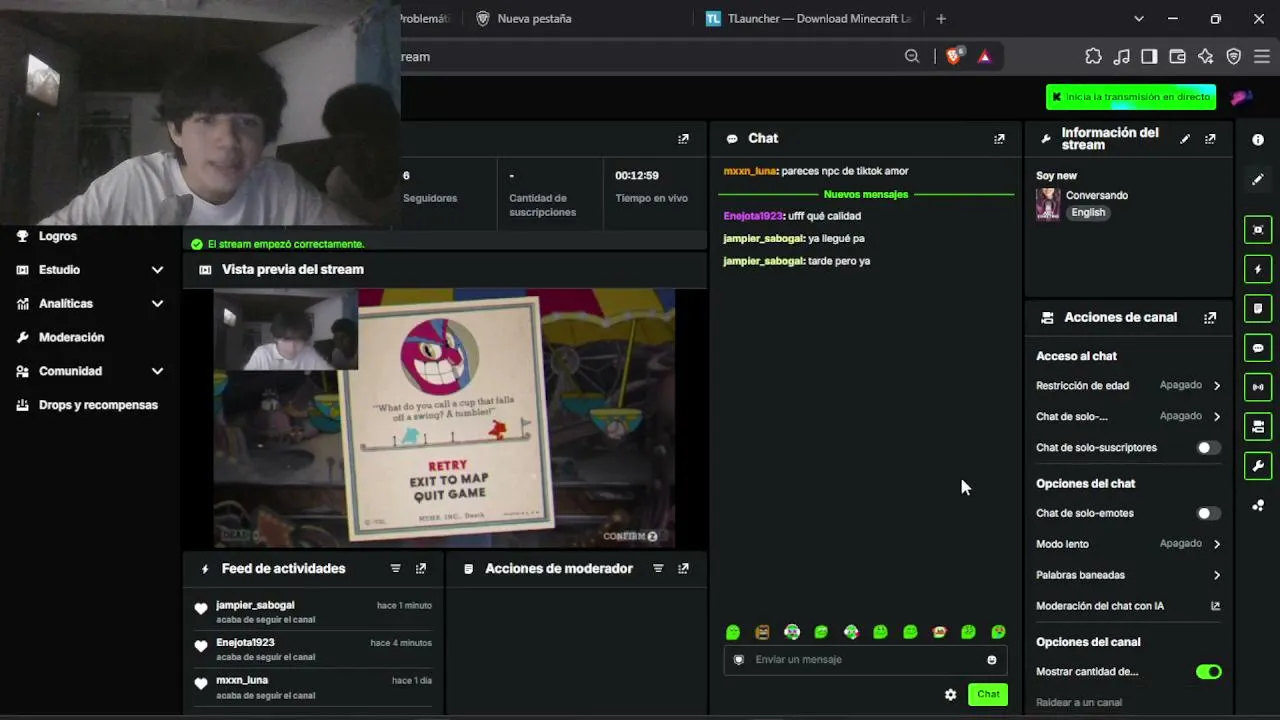The height and width of the screenshot is (720, 1280).
Task: Click Inicia la transmisión en directo
Action: coord(1131,97)
